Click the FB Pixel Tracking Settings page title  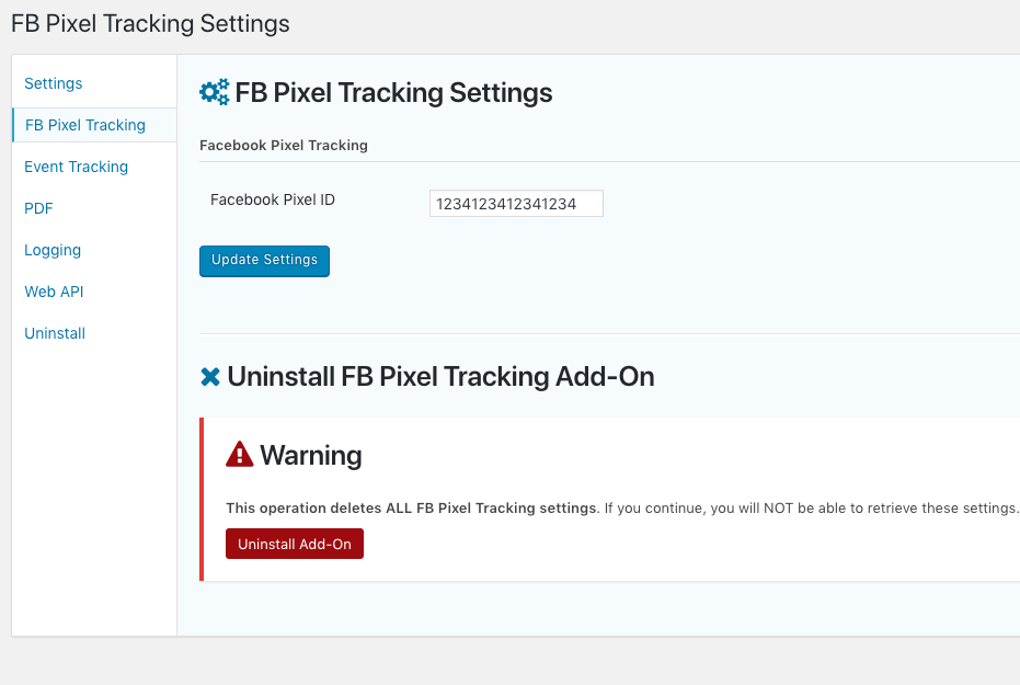pyautogui.click(x=148, y=23)
